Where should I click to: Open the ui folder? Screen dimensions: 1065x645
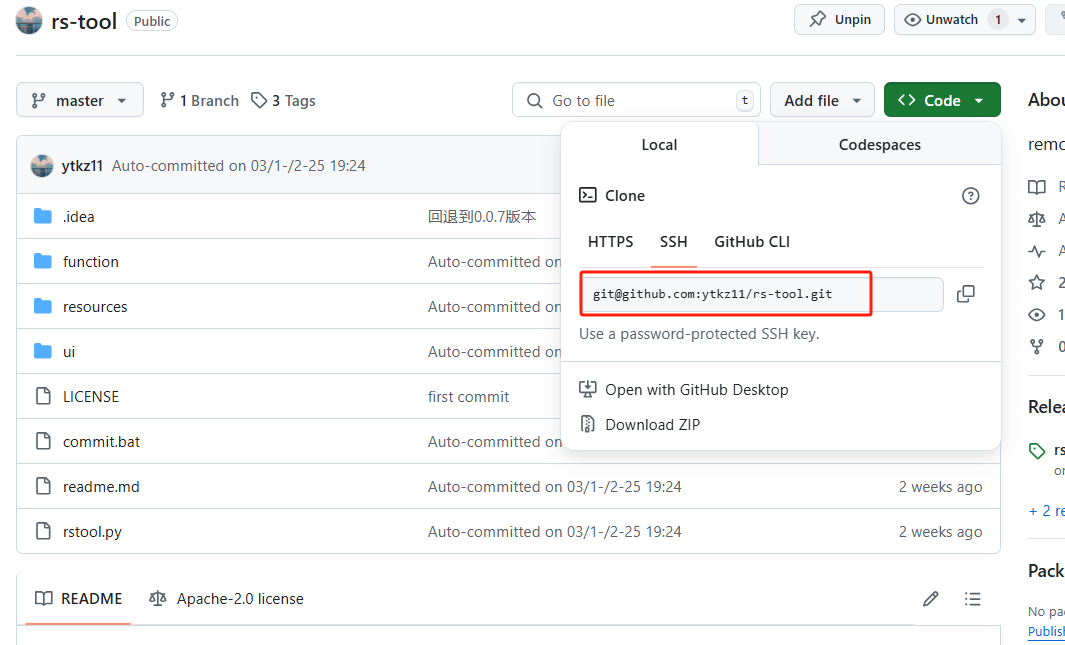click(x=69, y=352)
